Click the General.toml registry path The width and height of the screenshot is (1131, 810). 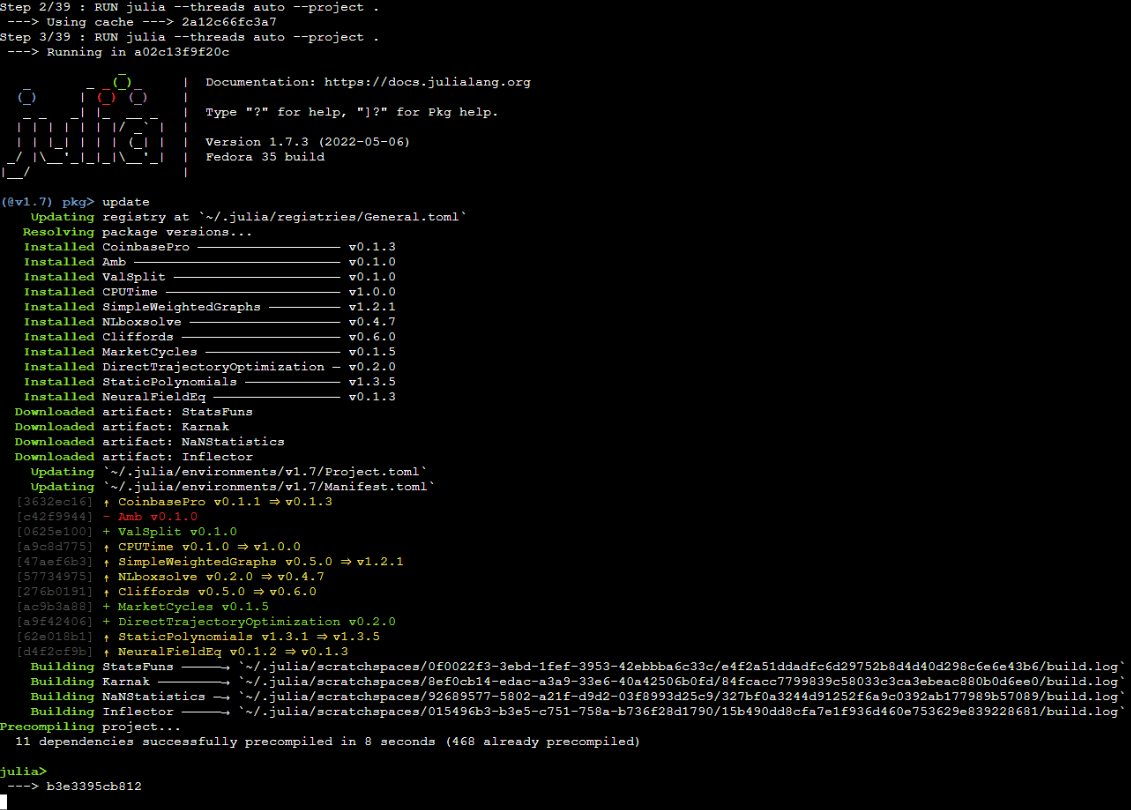tap(333, 217)
